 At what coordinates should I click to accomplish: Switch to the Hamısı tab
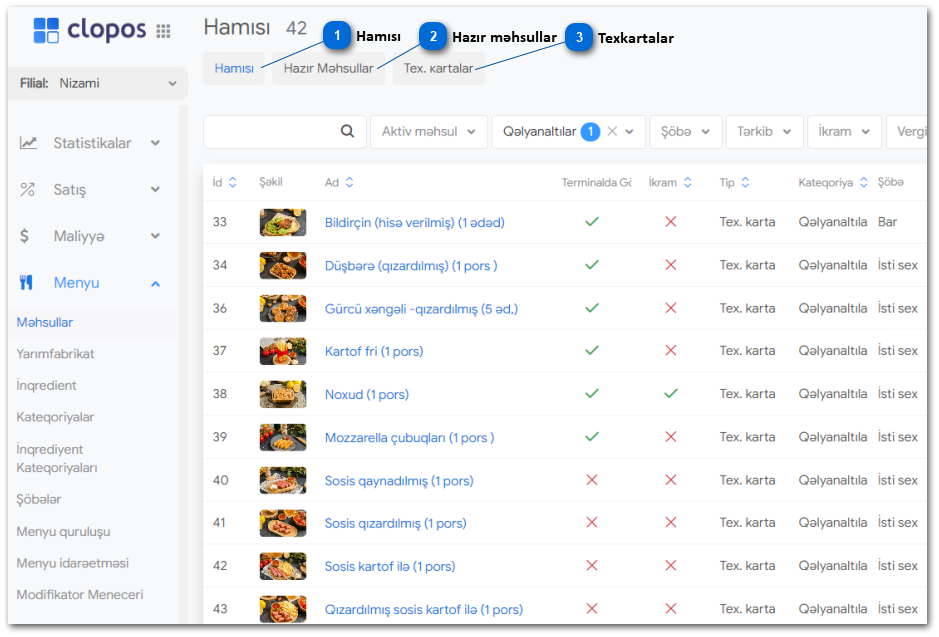234,68
